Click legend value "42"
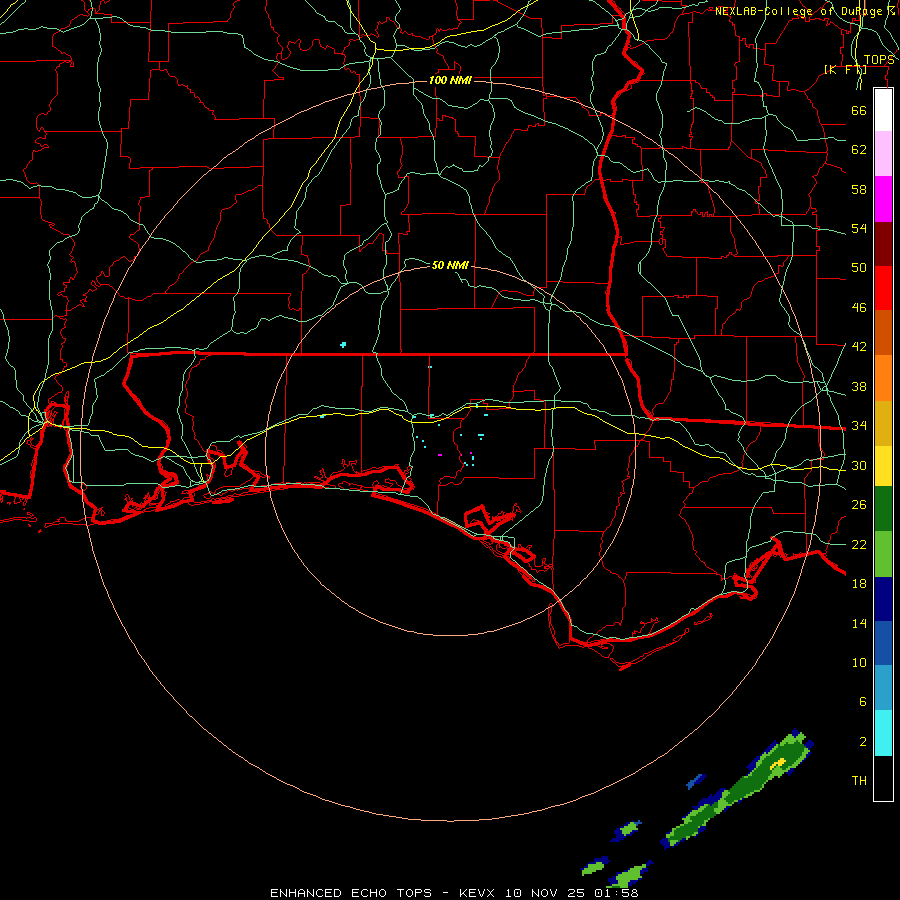The width and height of the screenshot is (900, 900). click(859, 347)
